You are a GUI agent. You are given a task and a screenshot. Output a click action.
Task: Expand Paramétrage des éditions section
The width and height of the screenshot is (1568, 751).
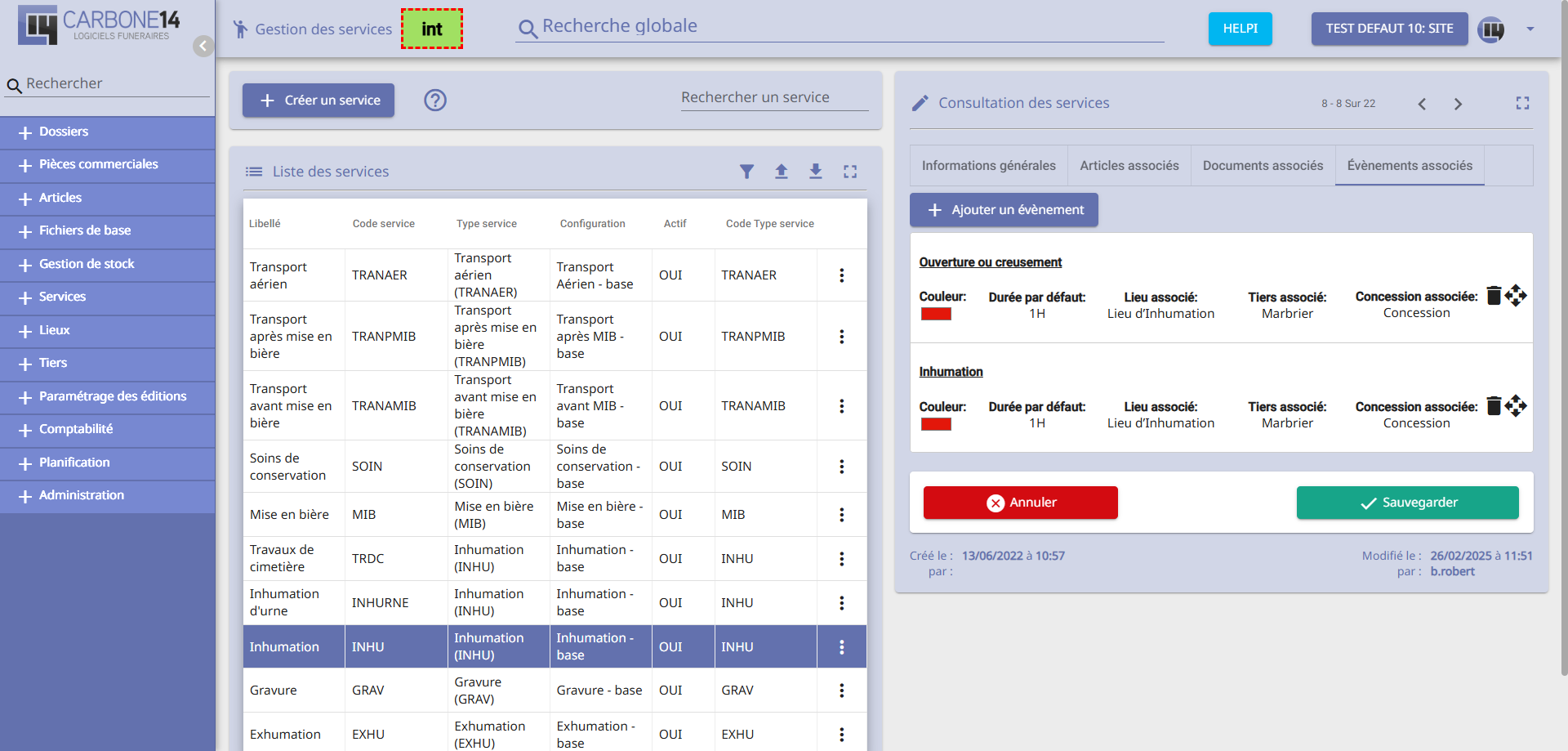108,397
